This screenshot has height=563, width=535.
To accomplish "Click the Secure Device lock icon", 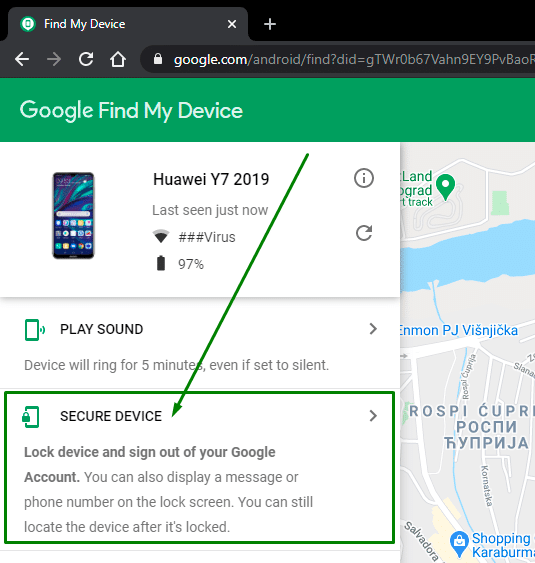I will coord(31,417).
